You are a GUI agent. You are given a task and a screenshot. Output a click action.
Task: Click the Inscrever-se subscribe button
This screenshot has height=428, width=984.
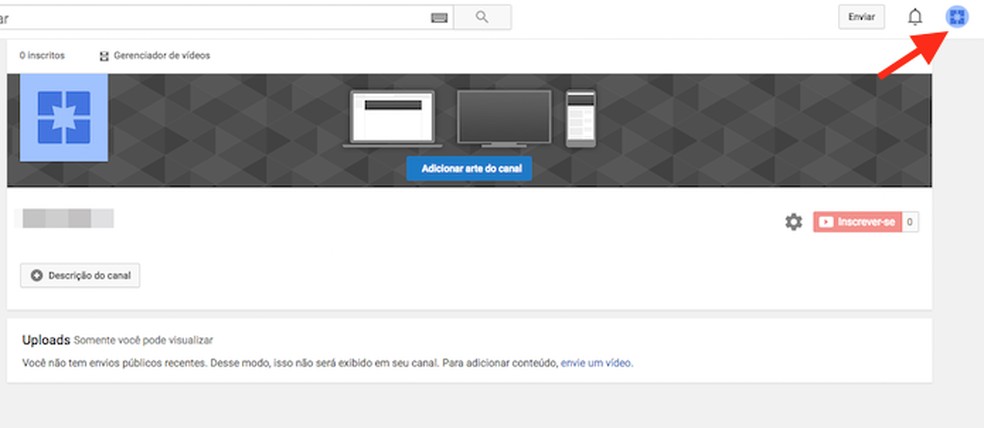coord(858,222)
